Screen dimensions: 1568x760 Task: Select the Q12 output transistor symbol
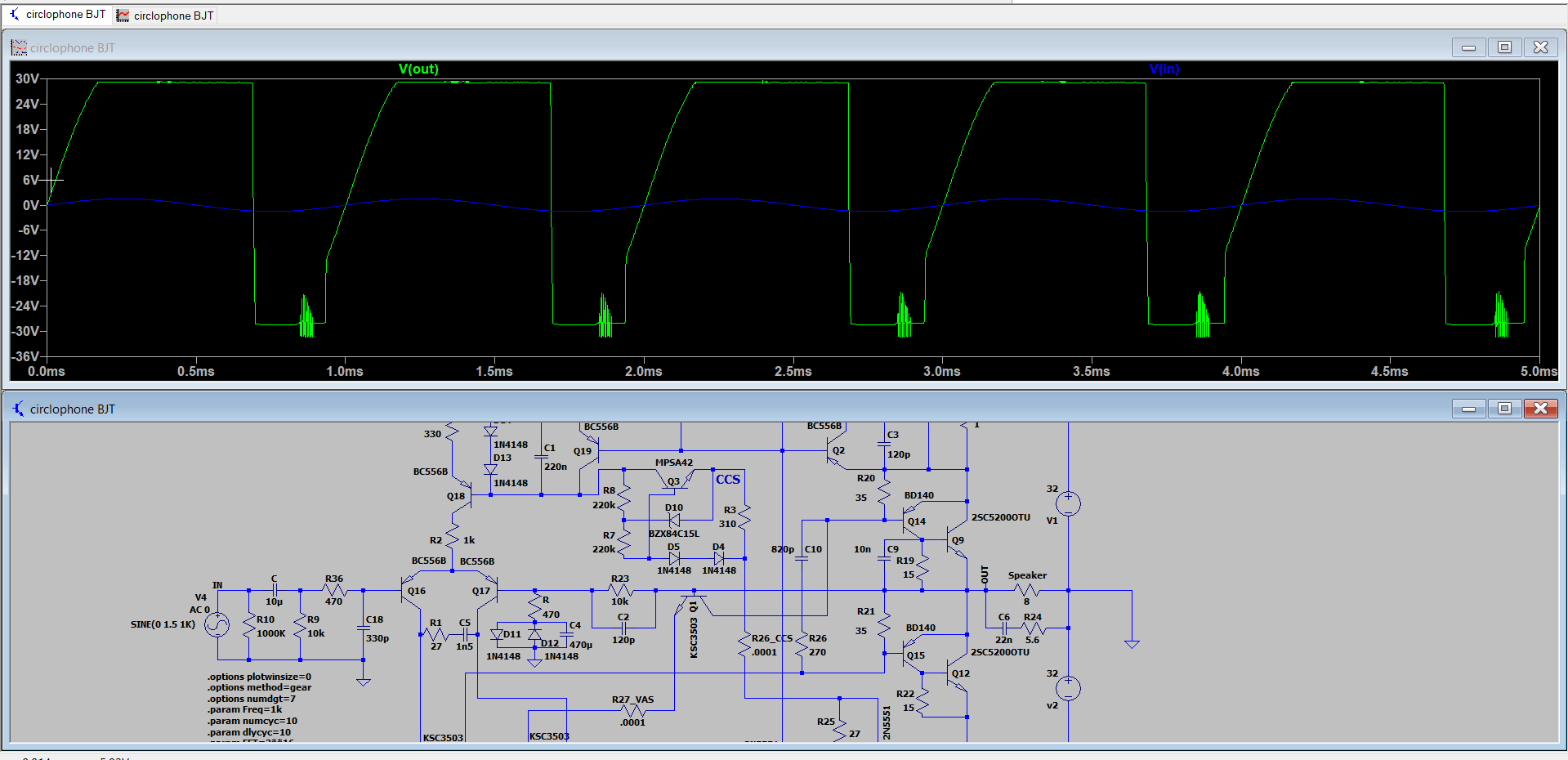(x=956, y=675)
